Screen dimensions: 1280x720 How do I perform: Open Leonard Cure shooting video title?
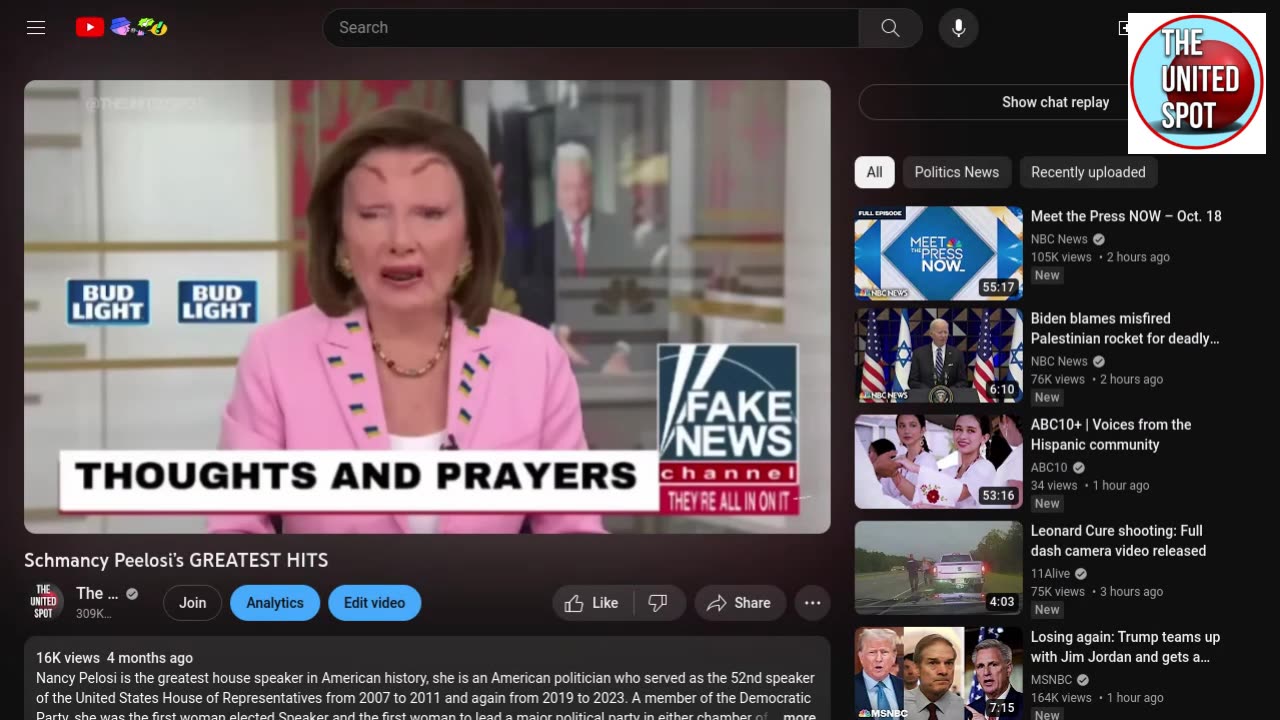coord(1118,541)
